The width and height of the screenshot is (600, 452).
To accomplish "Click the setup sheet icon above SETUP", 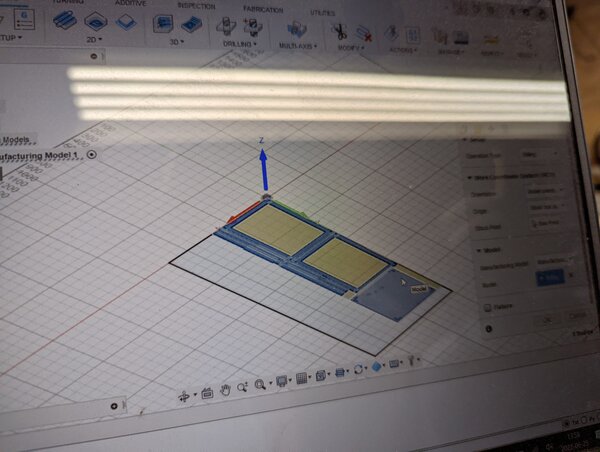I will (x=24, y=18).
